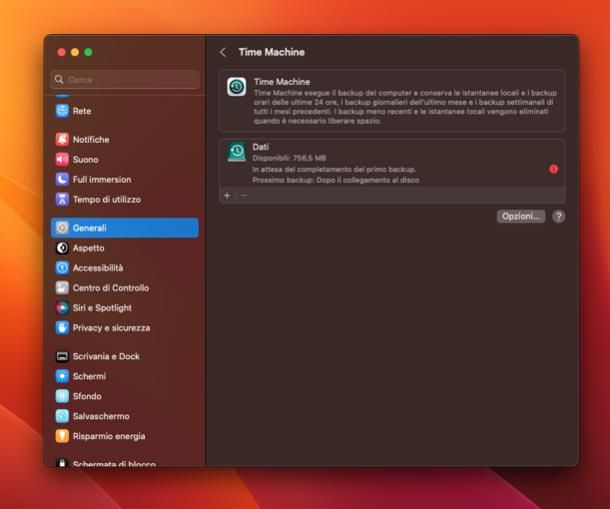The width and height of the screenshot is (610, 509).
Task: Click the Time Machine app icon
Action: tap(237, 86)
